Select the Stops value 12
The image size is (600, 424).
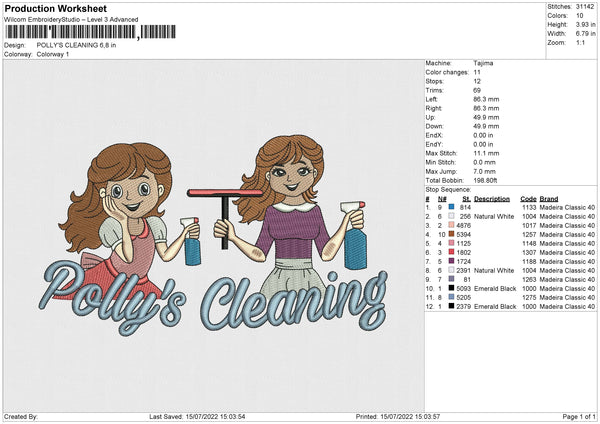click(x=477, y=81)
